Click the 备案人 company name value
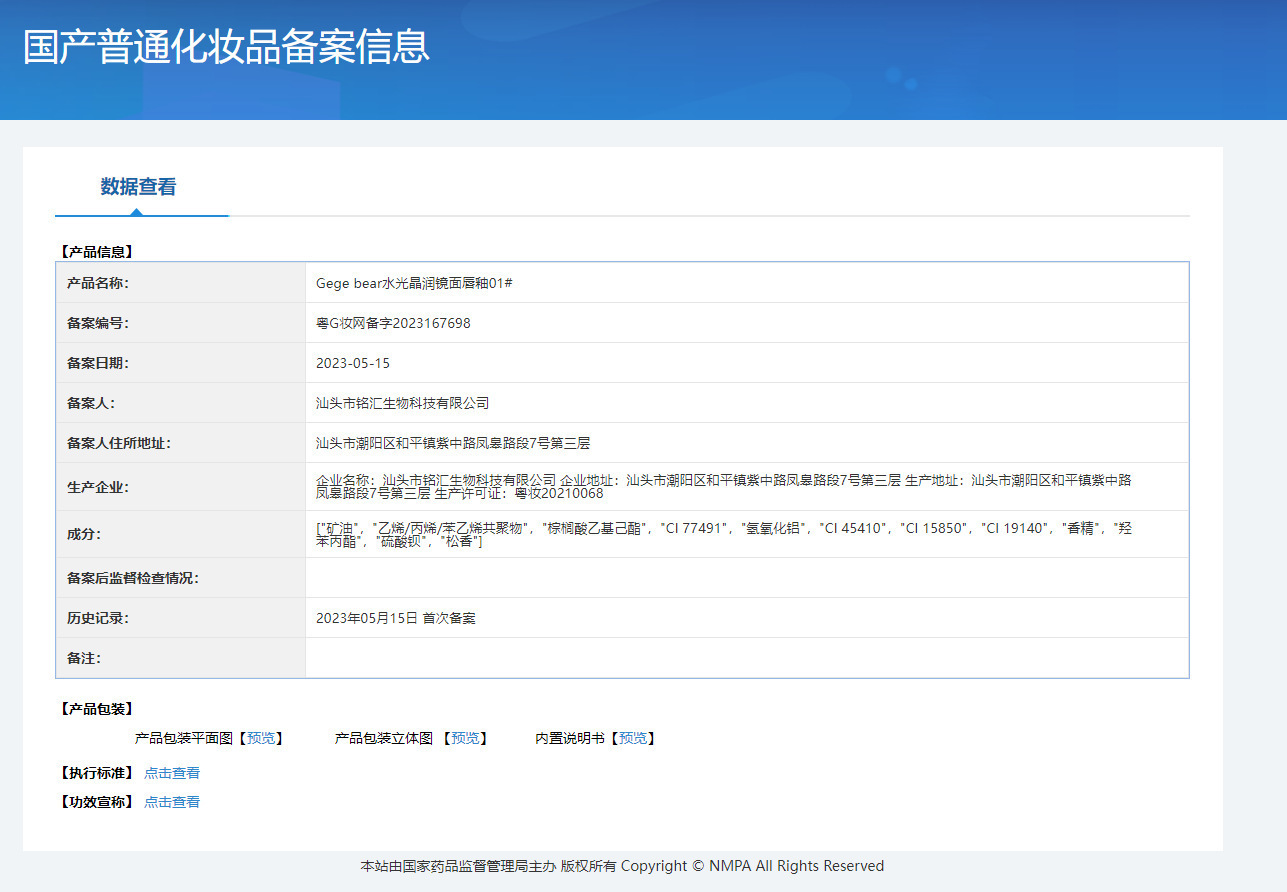Screen dimensions: 1287x892 [x=402, y=403]
